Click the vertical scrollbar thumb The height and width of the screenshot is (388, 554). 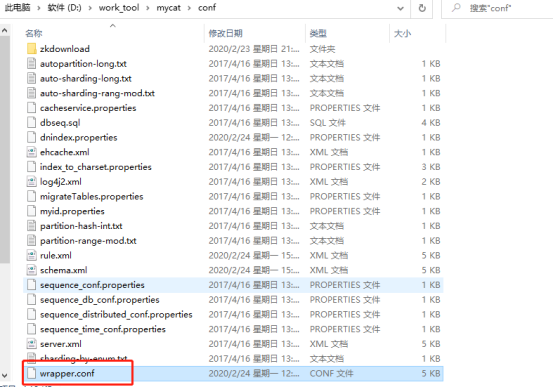coord(5,149)
